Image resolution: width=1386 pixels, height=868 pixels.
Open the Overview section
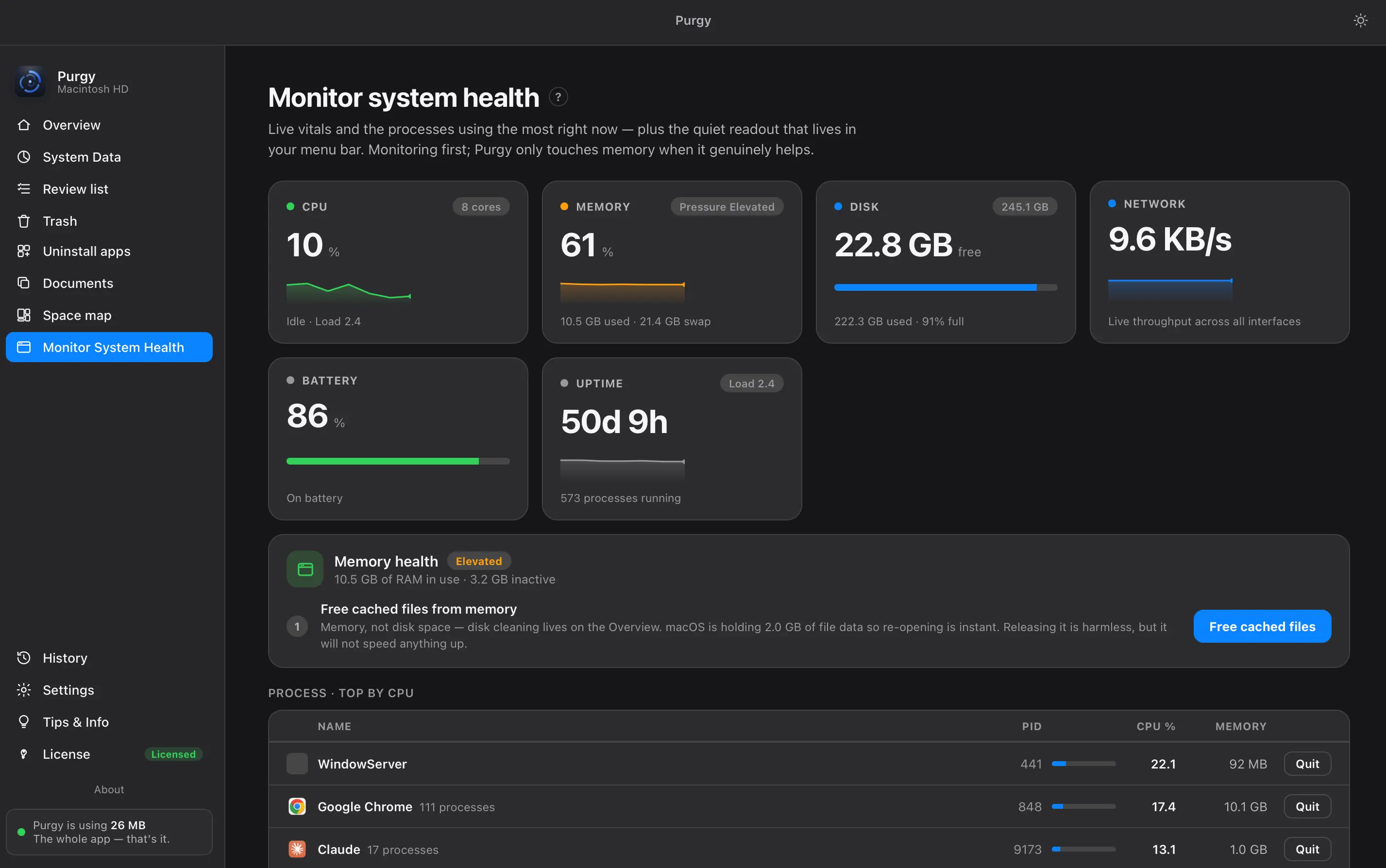pos(109,125)
